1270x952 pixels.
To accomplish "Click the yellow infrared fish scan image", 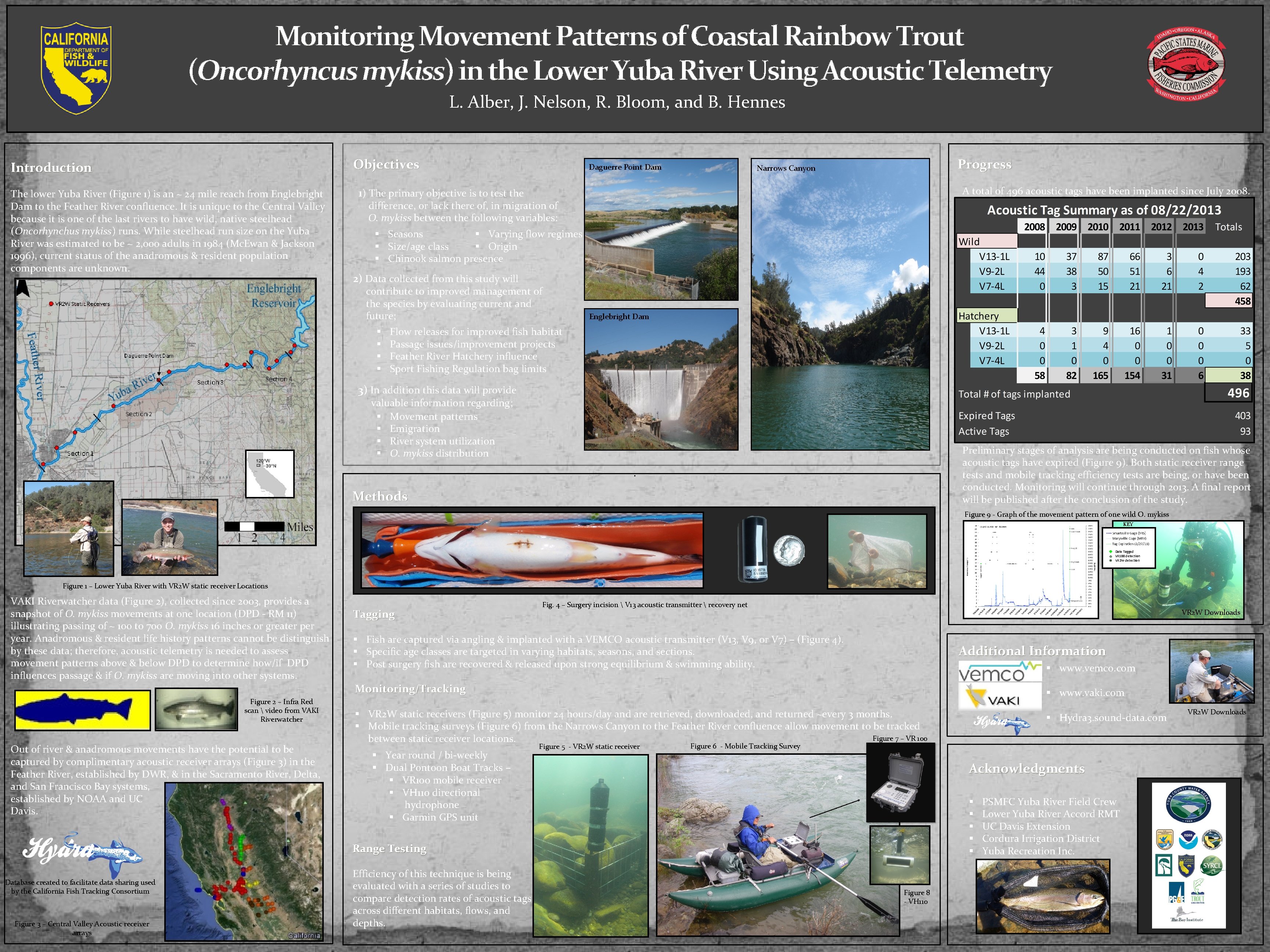I will coord(83,710).
